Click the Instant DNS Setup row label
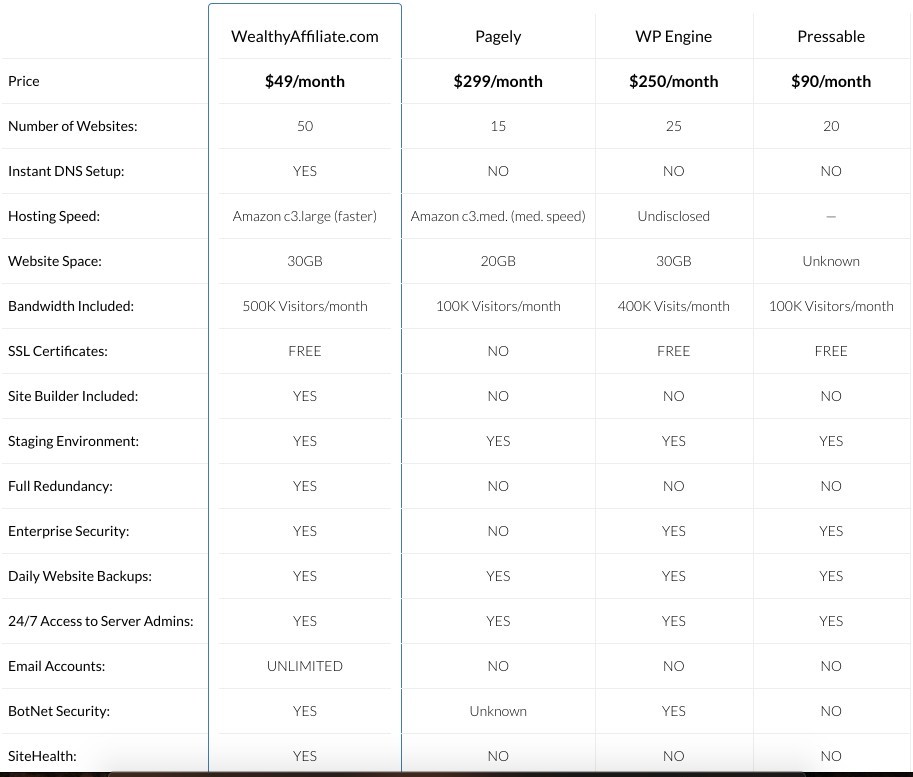 pyautogui.click(x=66, y=171)
